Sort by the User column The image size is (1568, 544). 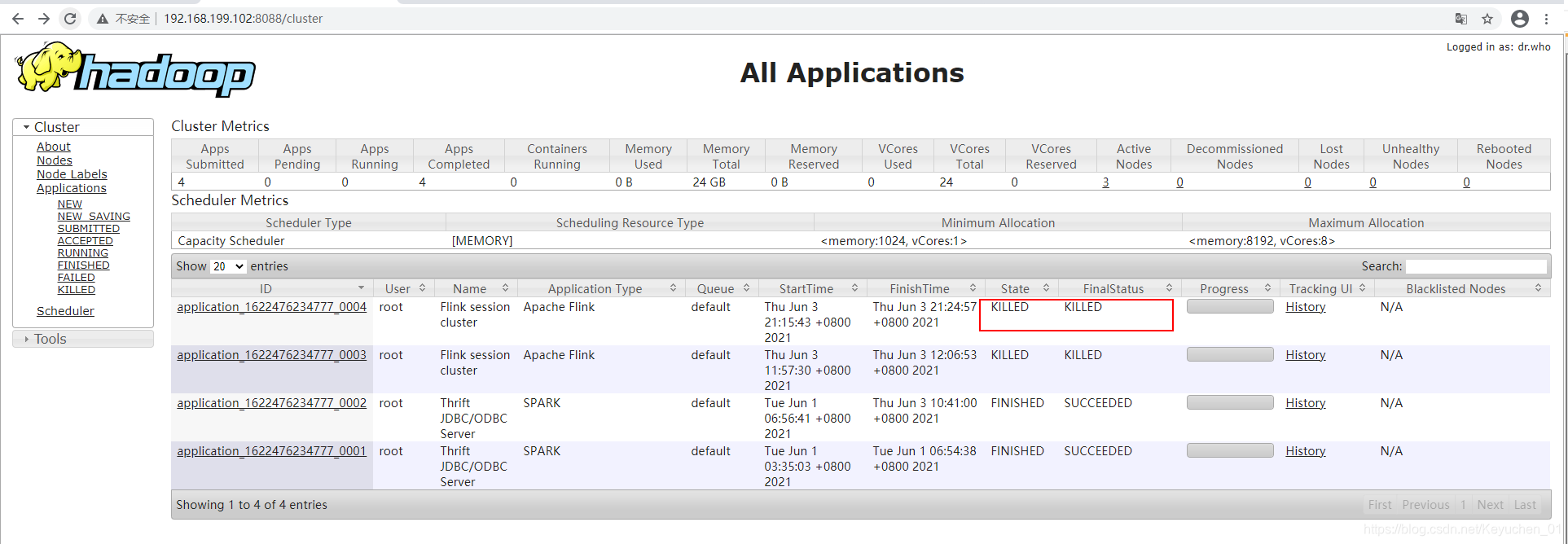tap(405, 288)
